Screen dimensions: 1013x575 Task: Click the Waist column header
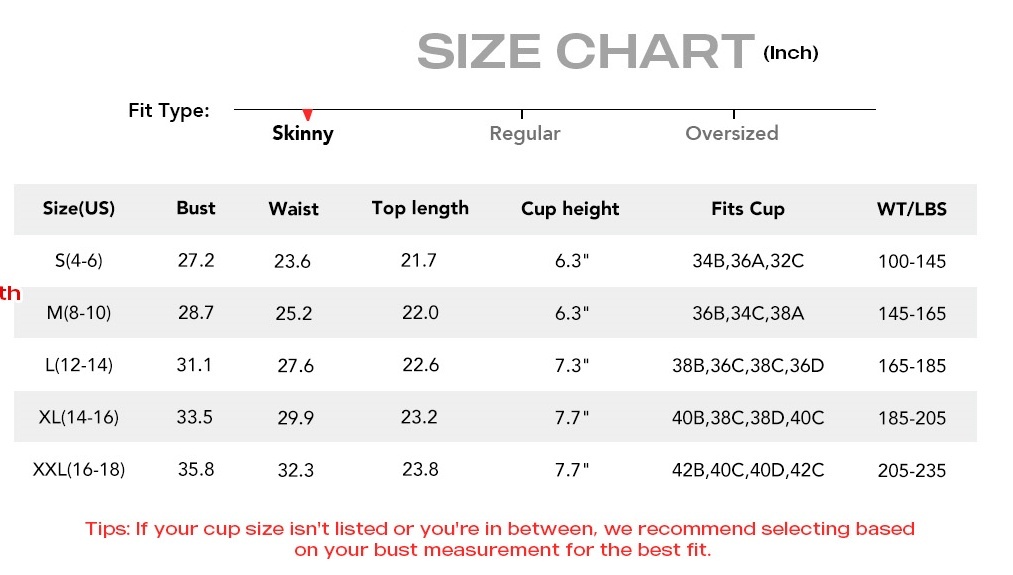pos(294,209)
